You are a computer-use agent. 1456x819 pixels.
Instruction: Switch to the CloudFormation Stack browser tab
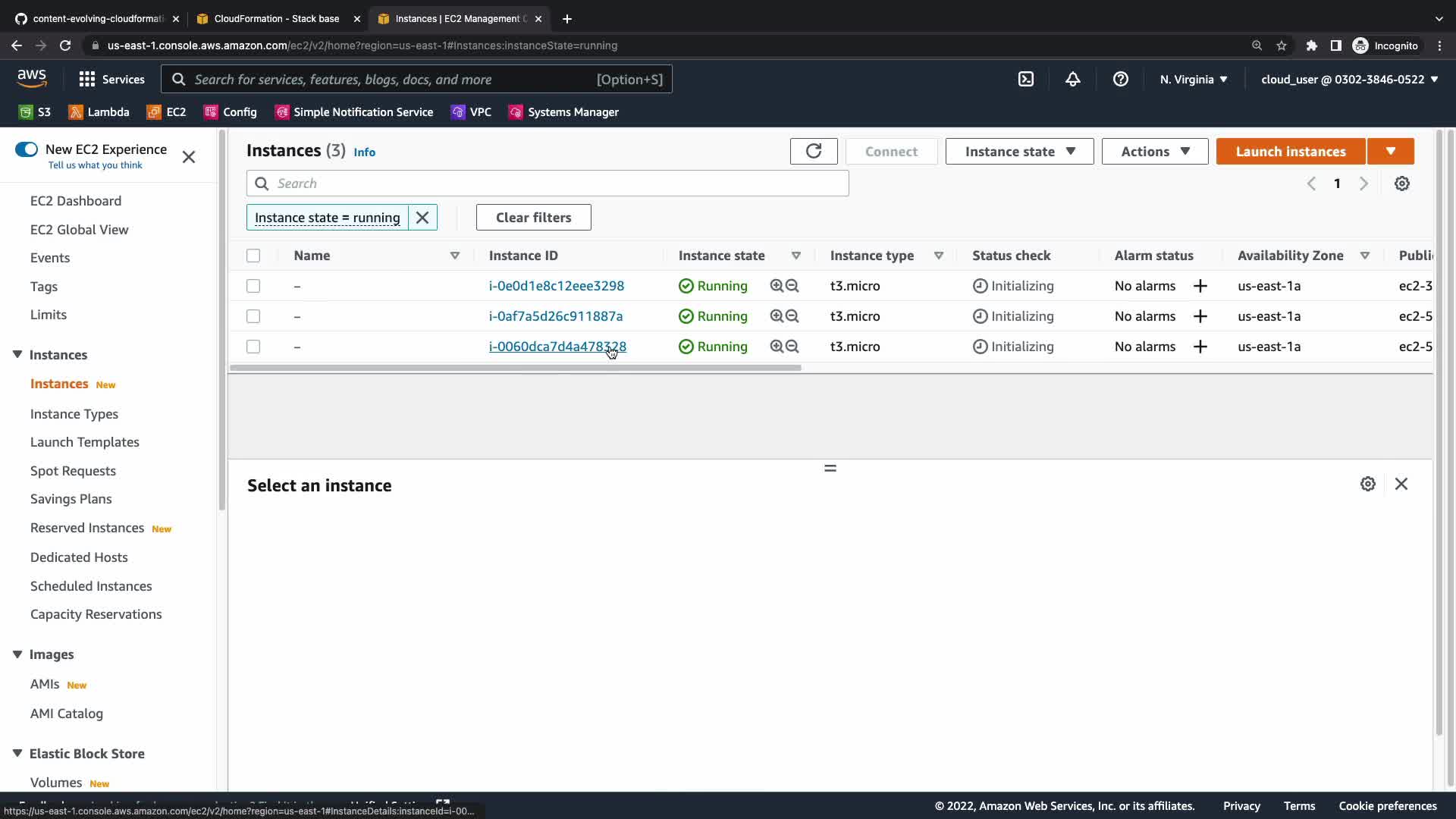276,18
